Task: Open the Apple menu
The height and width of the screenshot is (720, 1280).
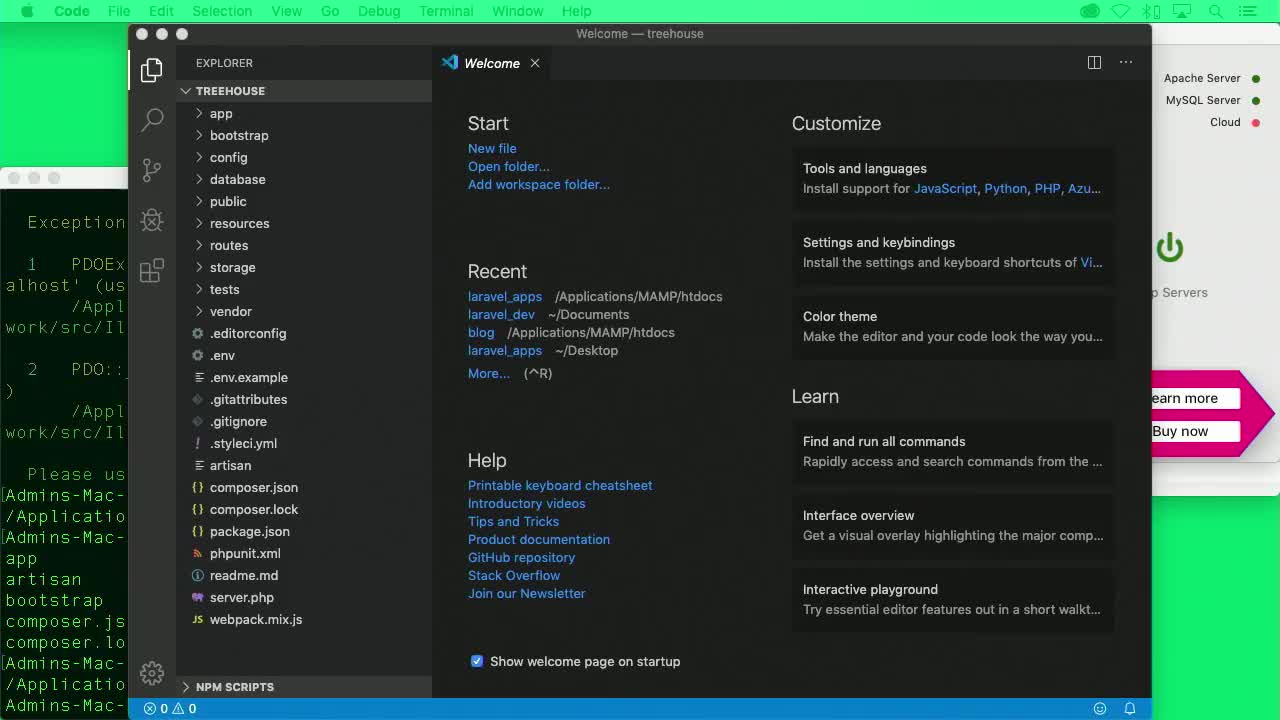Action: [x=27, y=11]
